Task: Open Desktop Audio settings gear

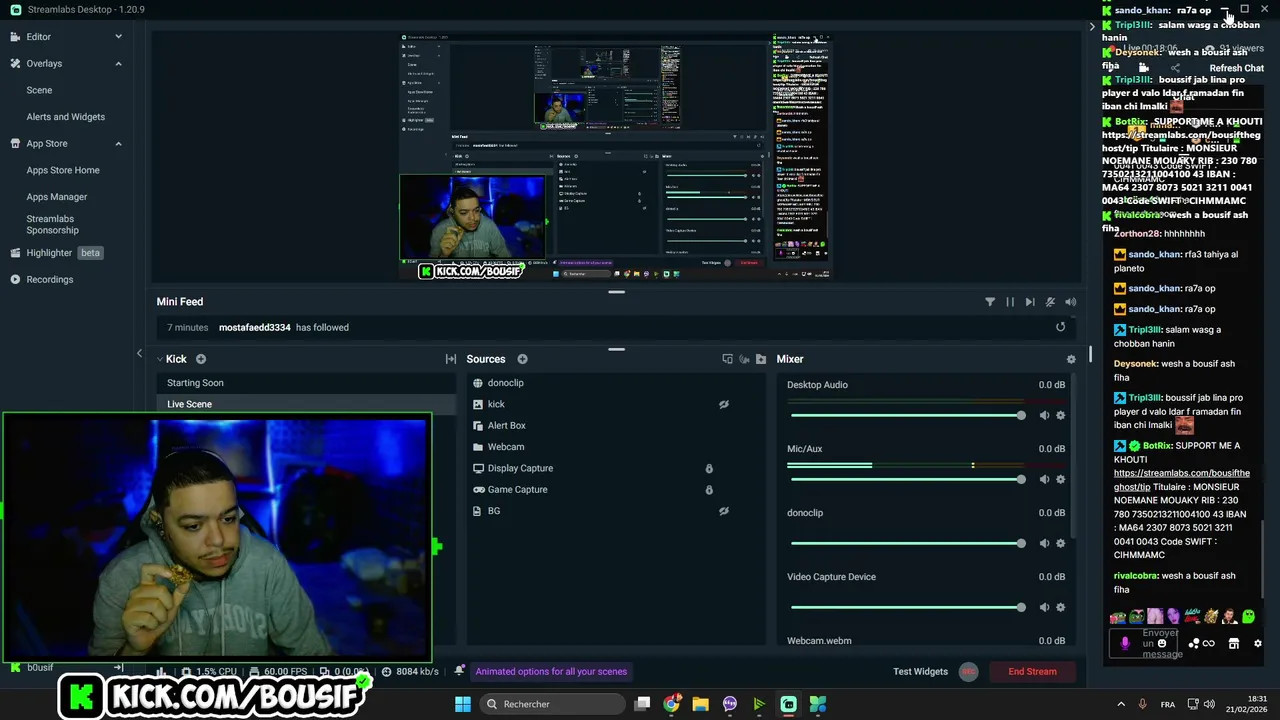Action: pyautogui.click(x=1061, y=415)
